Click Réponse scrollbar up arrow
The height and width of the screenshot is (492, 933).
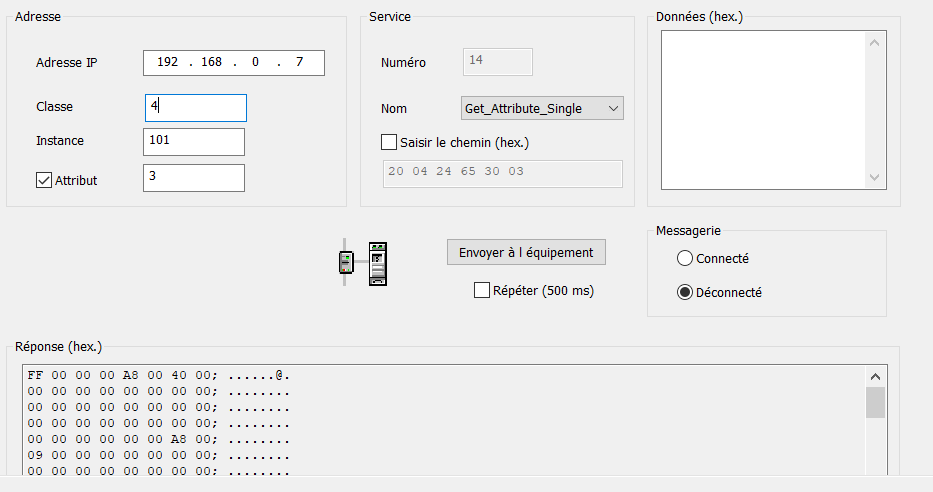click(x=875, y=377)
